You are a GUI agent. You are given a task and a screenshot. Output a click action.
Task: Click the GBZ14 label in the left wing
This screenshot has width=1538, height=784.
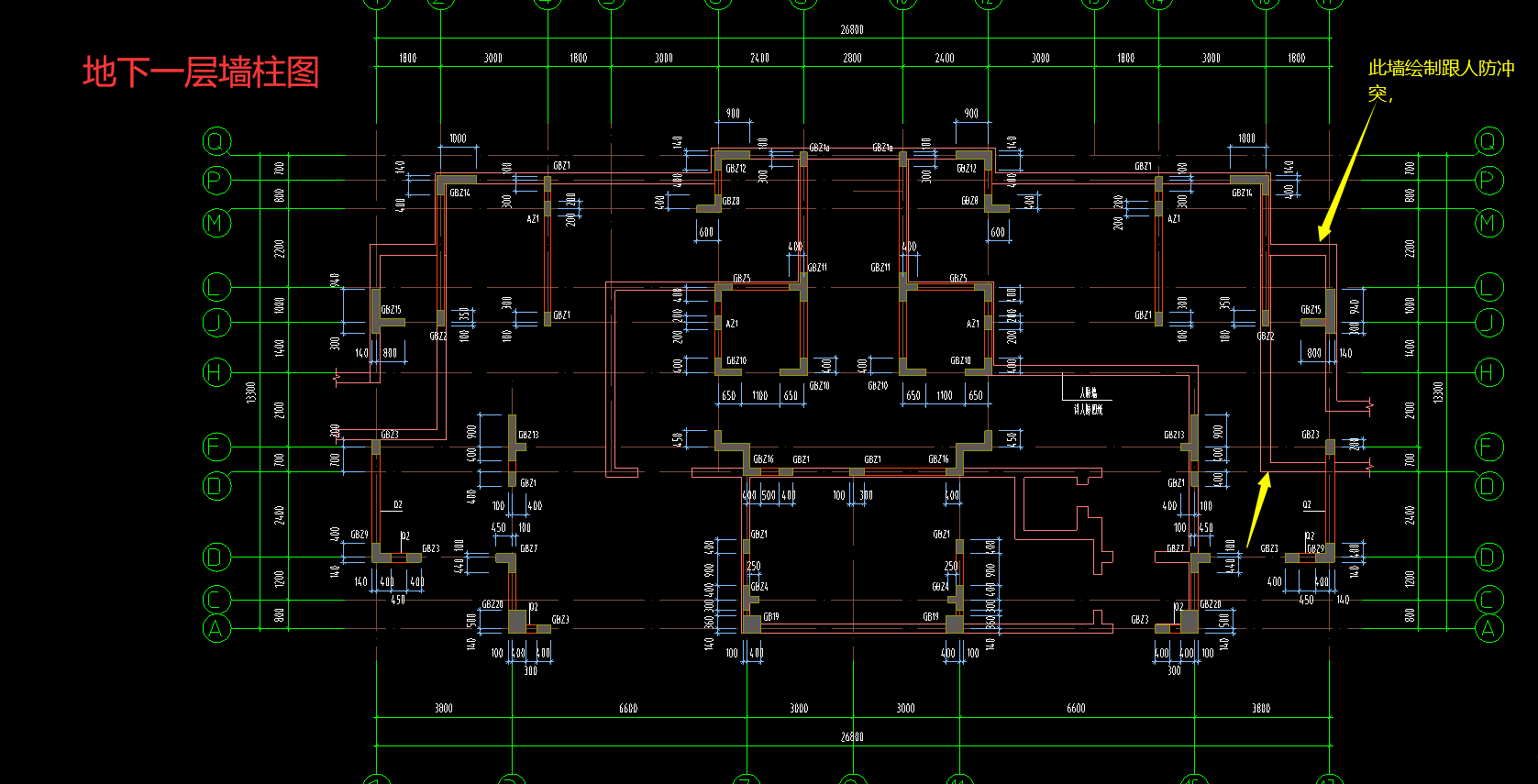[x=459, y=193]
